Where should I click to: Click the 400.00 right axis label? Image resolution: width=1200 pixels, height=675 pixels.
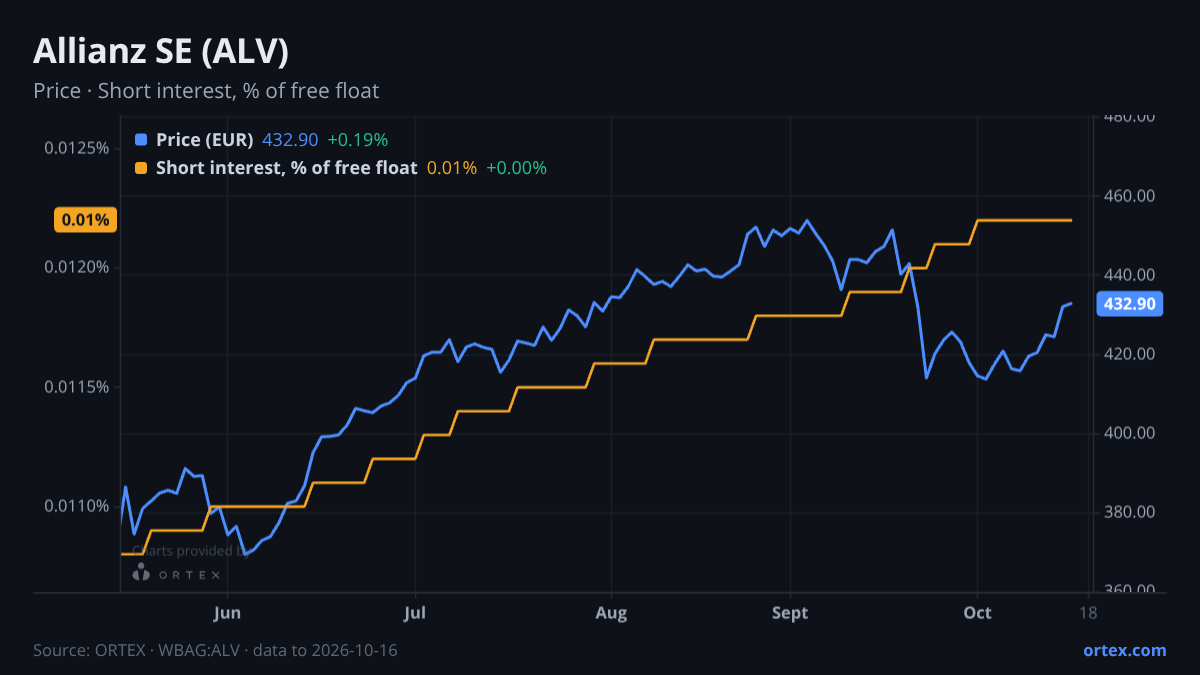[1130, 433]
